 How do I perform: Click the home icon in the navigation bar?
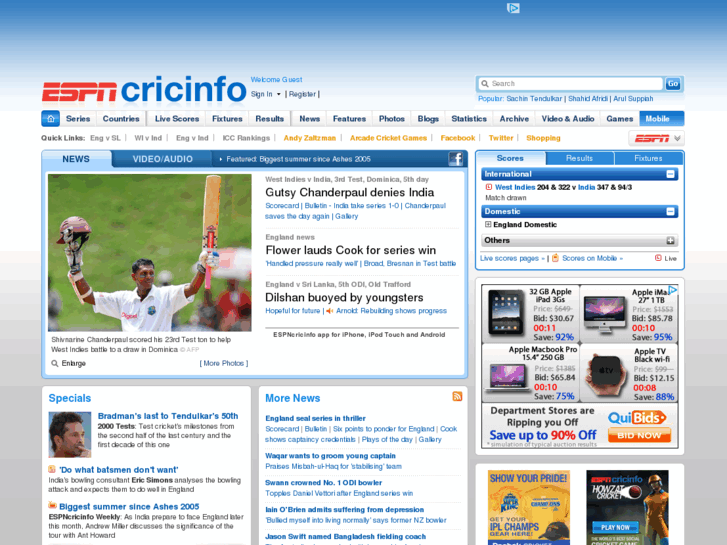point(51,119)
